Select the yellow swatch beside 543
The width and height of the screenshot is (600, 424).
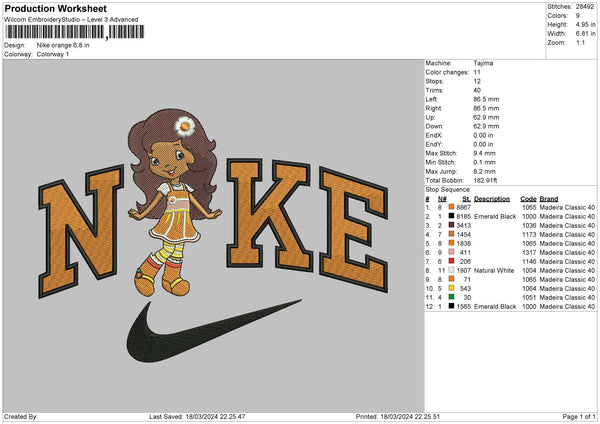[x=452, y=288]
